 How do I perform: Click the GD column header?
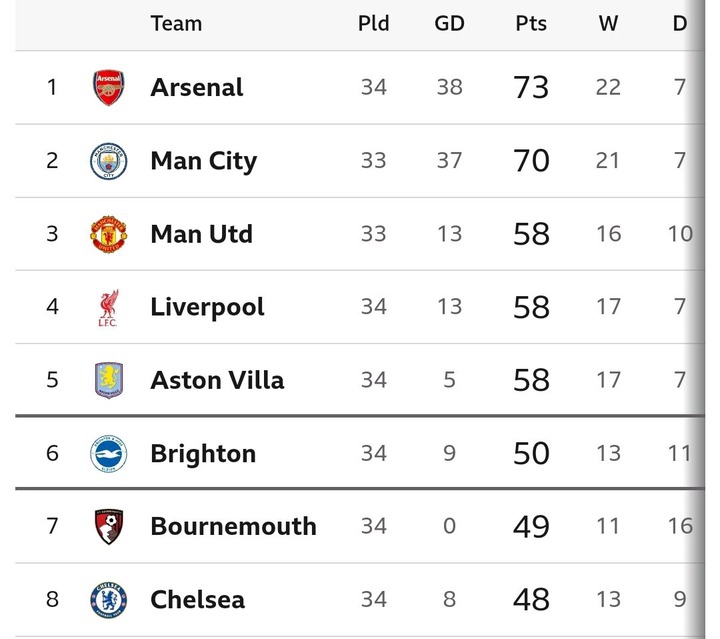(x=450, y=24)
